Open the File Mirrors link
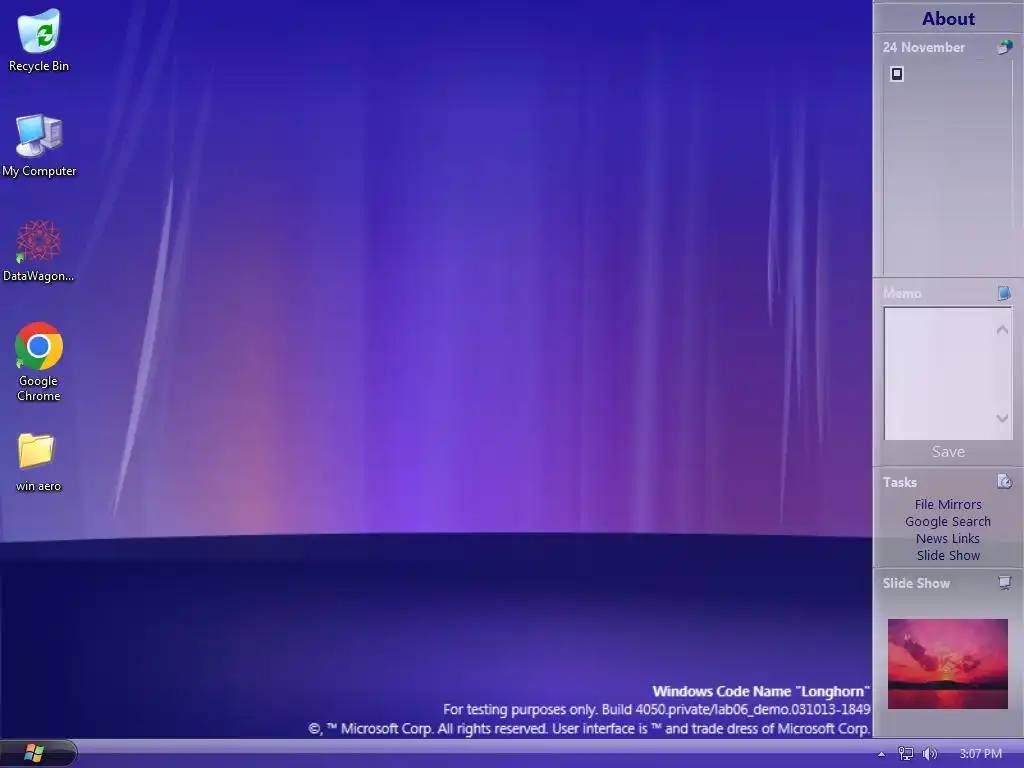1024x768 pixels. (x=948, y=504)
